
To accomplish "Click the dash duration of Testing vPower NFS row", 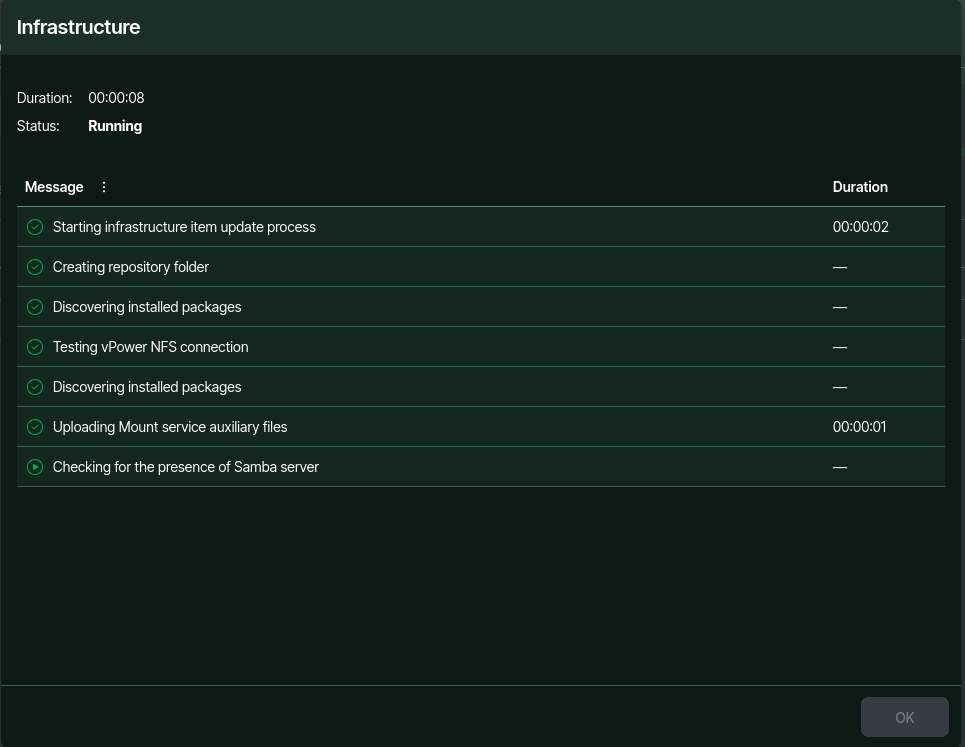I will click(x=839, y=347).
